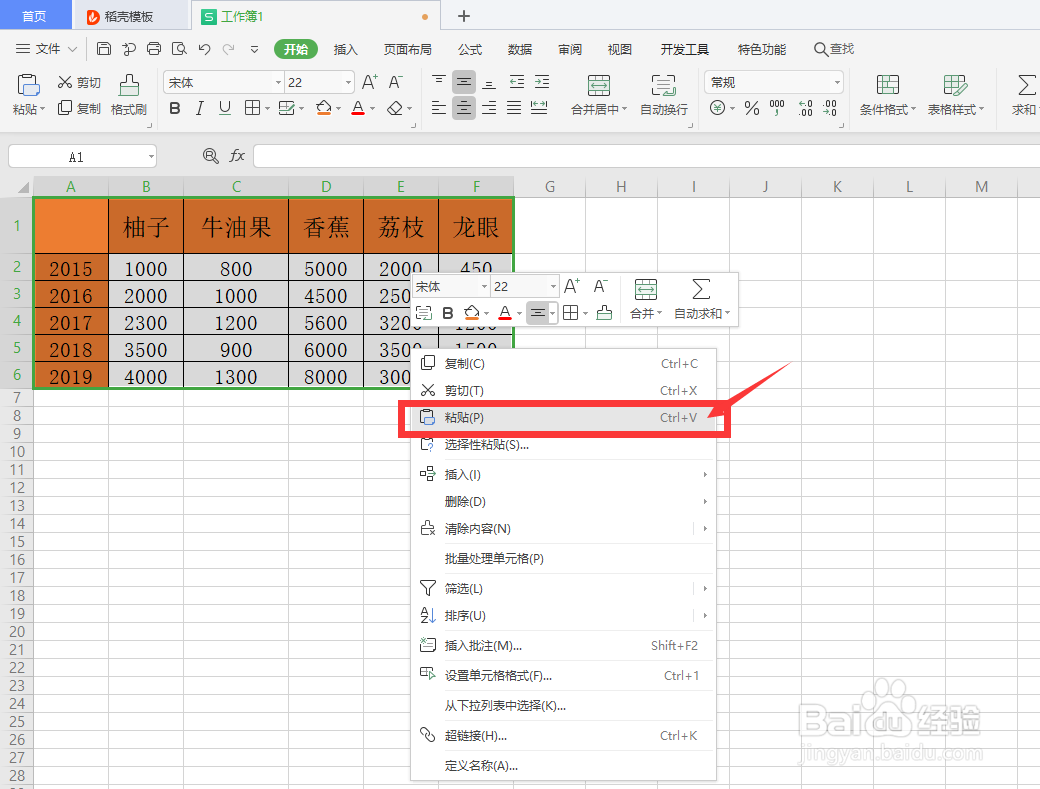Click the Print Preview icon

click(179, 48)
